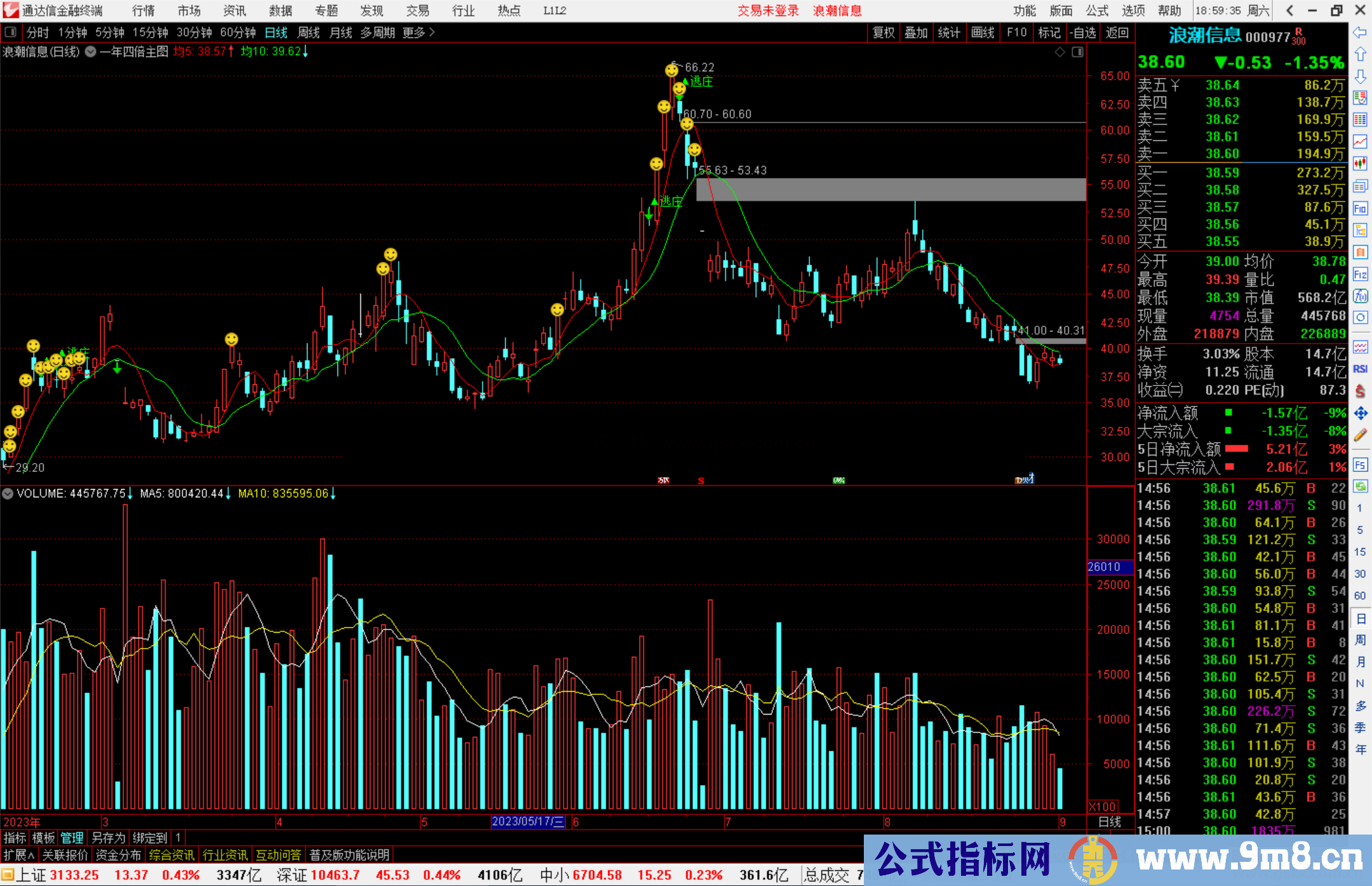Switch to the 周线 period tab
Viewport: 1372px width, 886px height.
[x=309, y=32]
